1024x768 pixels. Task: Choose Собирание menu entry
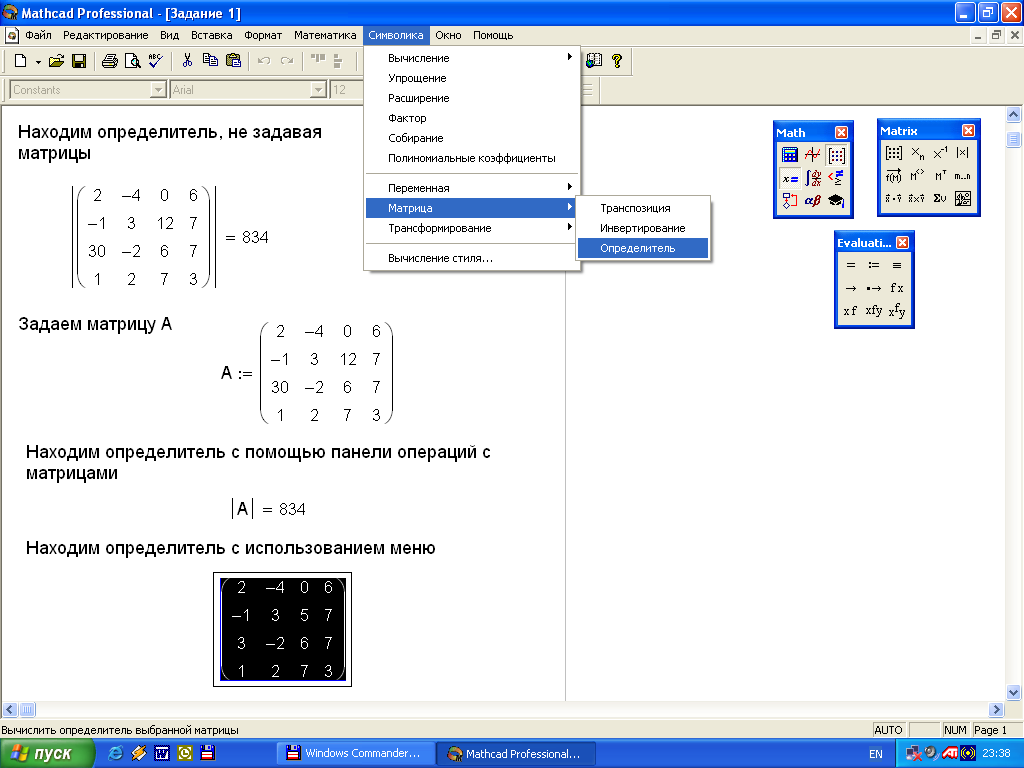(x=471, y=138)
